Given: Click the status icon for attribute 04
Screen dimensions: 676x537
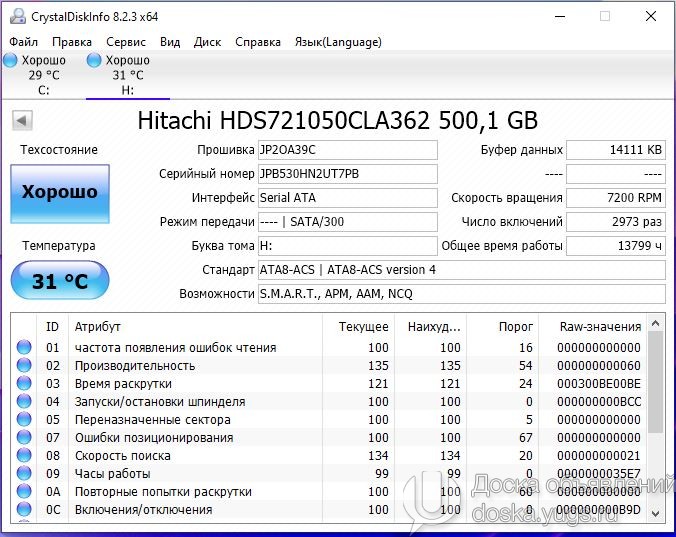Looking at the screenshot, I should (24, 401).
